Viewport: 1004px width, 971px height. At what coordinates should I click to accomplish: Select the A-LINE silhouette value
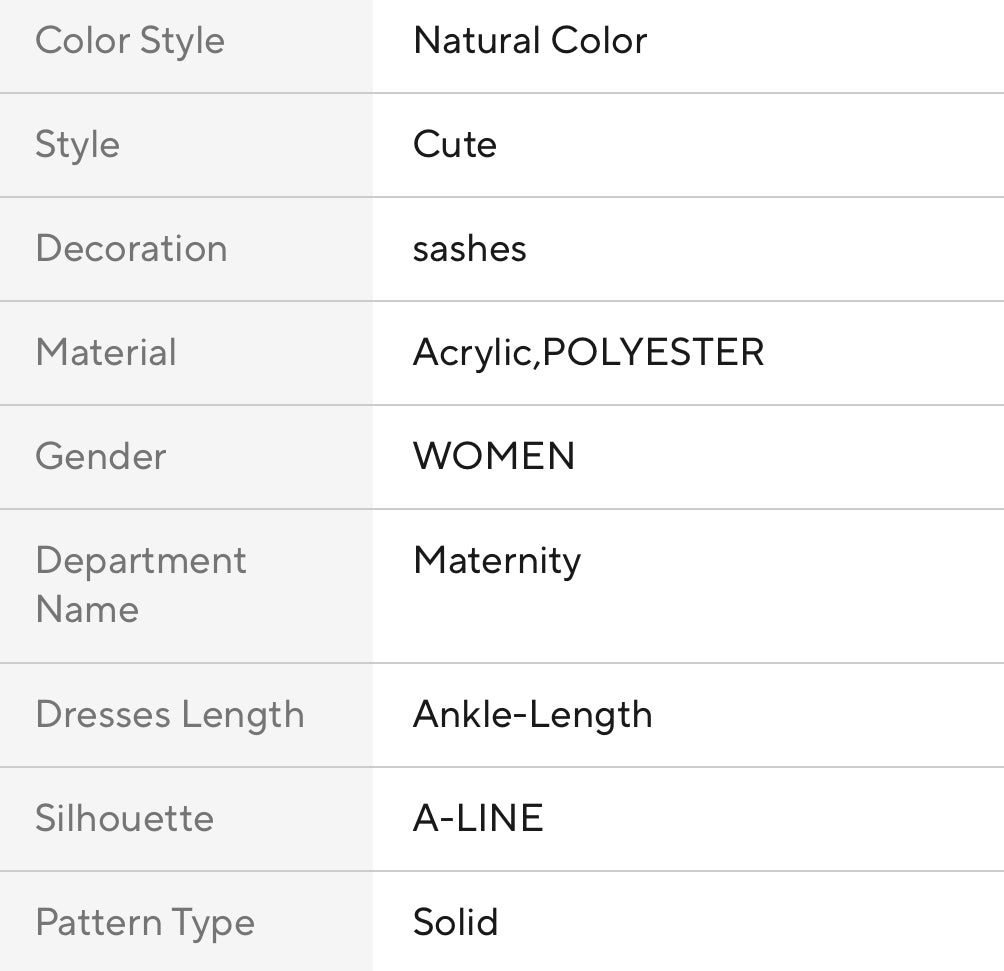tap(478, 819)
